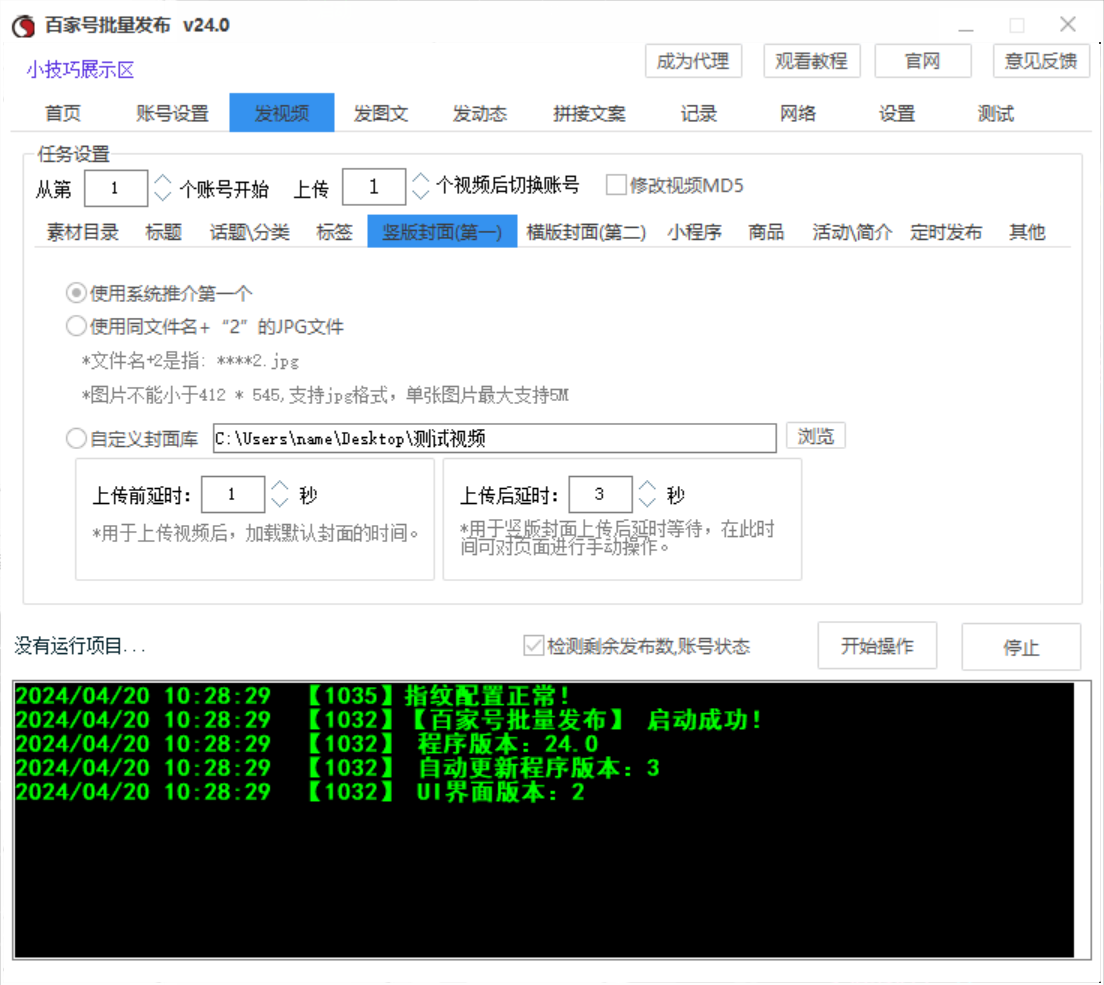1104x985 pixels.
Task: Open the 活动\简介 sub-tab
Action: (852, 232)
